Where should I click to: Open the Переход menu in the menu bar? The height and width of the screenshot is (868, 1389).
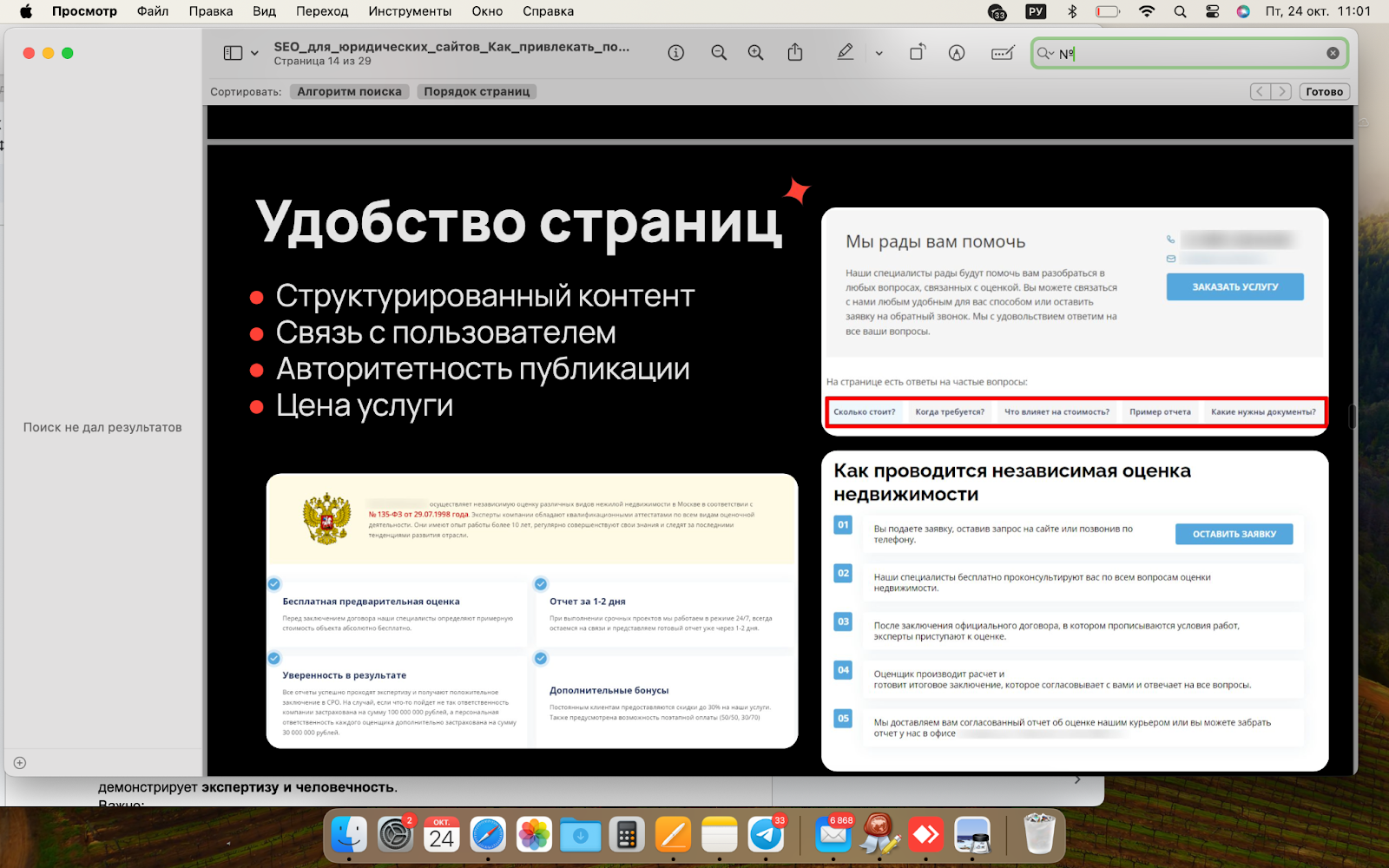(x=322, y=11)
